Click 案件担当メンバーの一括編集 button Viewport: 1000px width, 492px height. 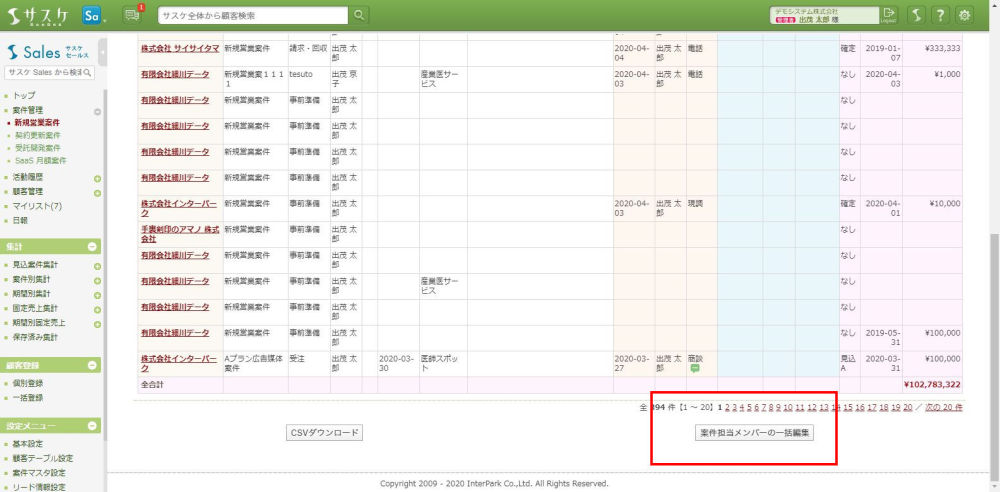pyautogui.click(x=756, y=433)
